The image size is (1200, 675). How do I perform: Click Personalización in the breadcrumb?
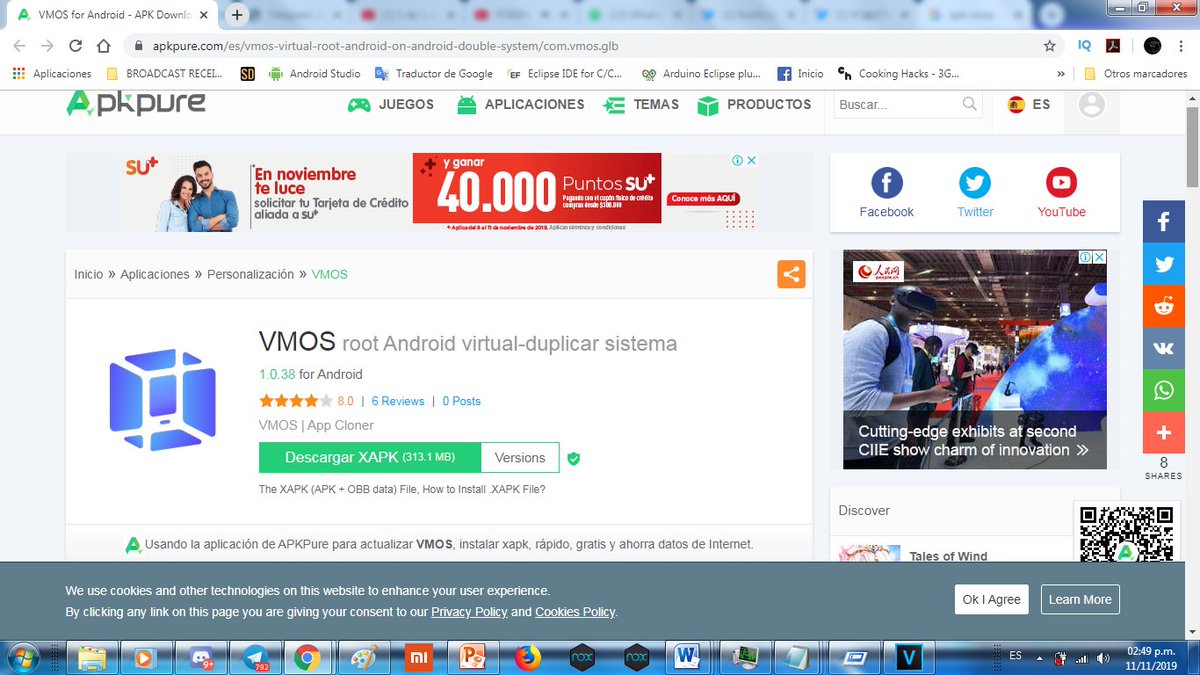[x=250, y=274]
